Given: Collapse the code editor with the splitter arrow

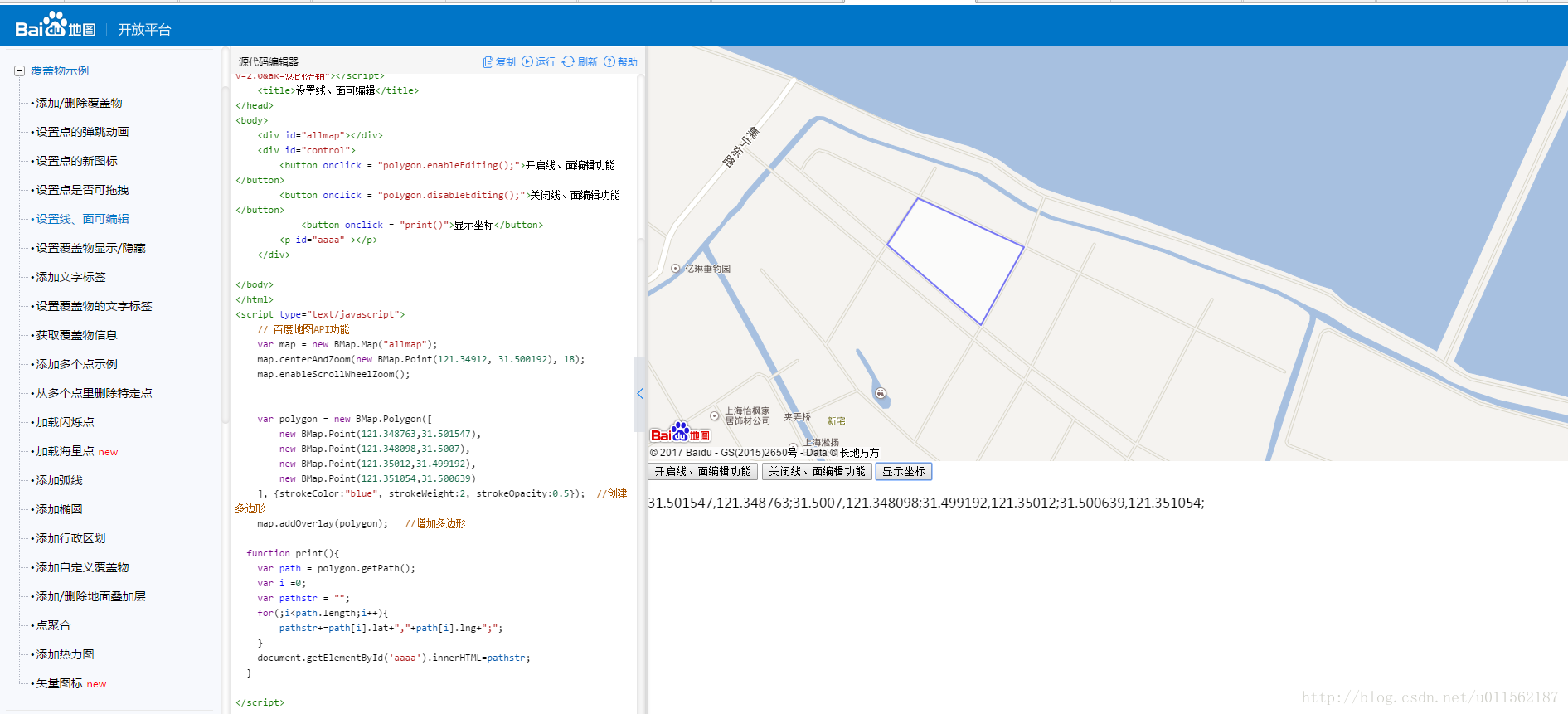Looking at the screenshot, I should 639,394.
